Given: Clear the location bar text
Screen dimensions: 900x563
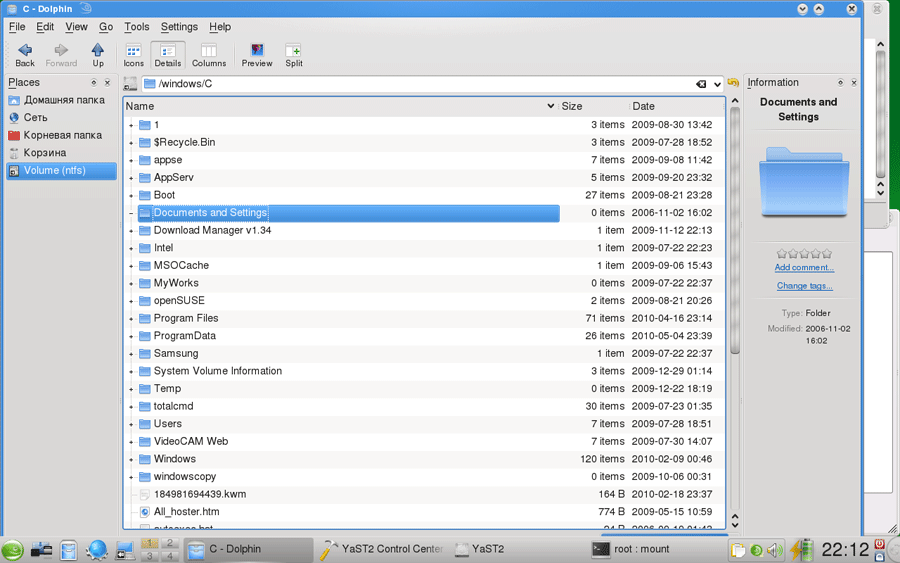Looking at the screenshot, I should pyautogui.click(x=701, y=84).
